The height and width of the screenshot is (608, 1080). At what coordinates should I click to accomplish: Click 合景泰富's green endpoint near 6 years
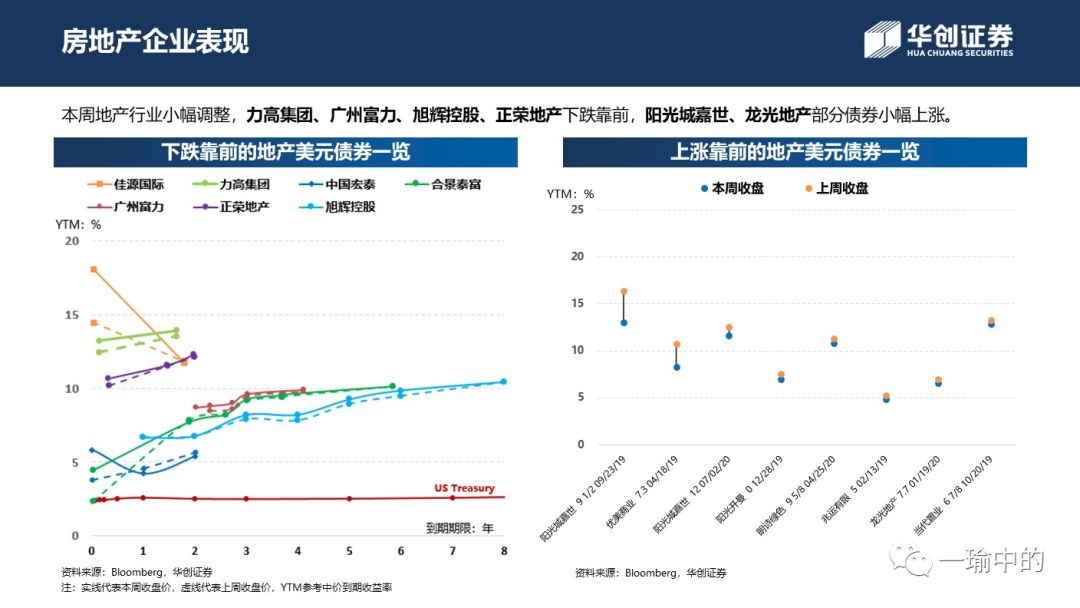[393, 386]
